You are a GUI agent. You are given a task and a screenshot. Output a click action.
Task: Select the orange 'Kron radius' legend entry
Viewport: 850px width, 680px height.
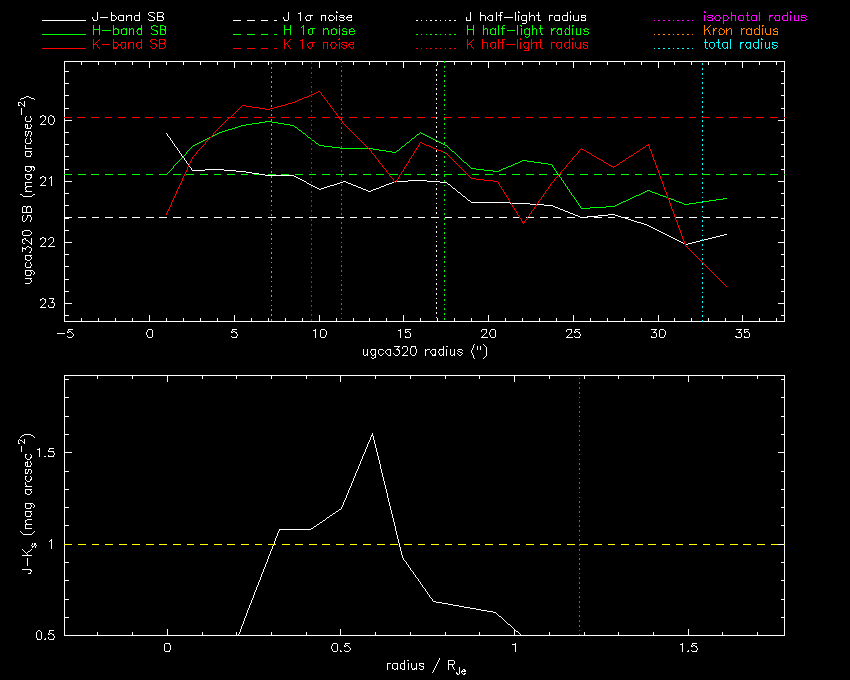740,32
